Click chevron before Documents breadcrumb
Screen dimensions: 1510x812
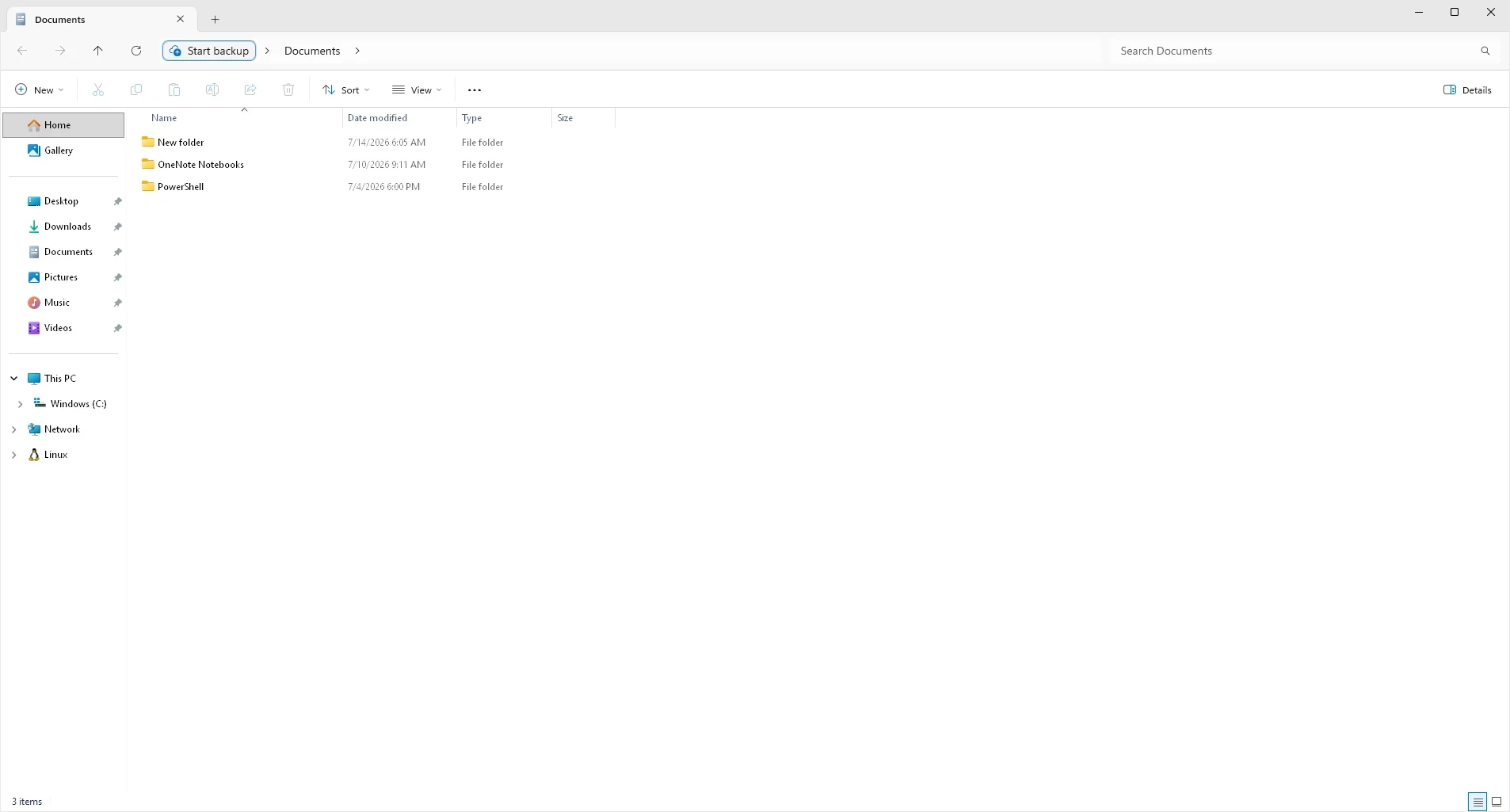(267, 51)
